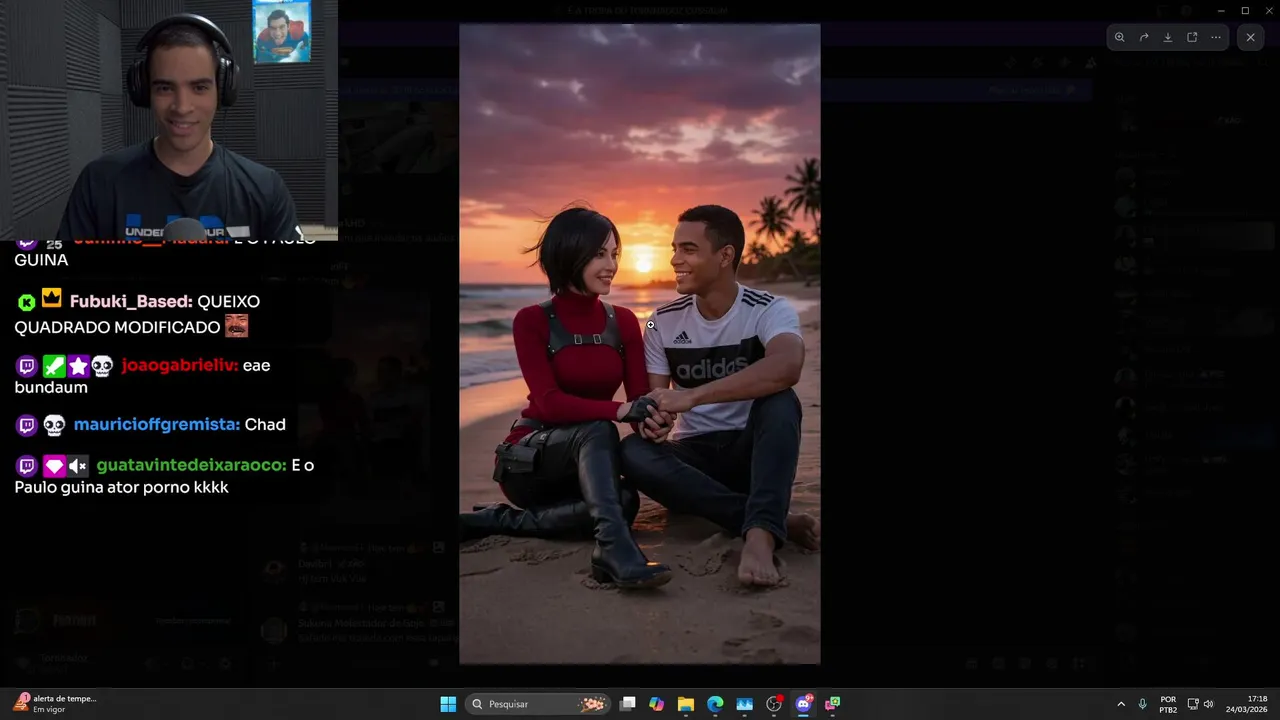Screen dimensions: 1280x720
Task: Expand the hidden system tray icons chevron
Action: coord(1121,704)
